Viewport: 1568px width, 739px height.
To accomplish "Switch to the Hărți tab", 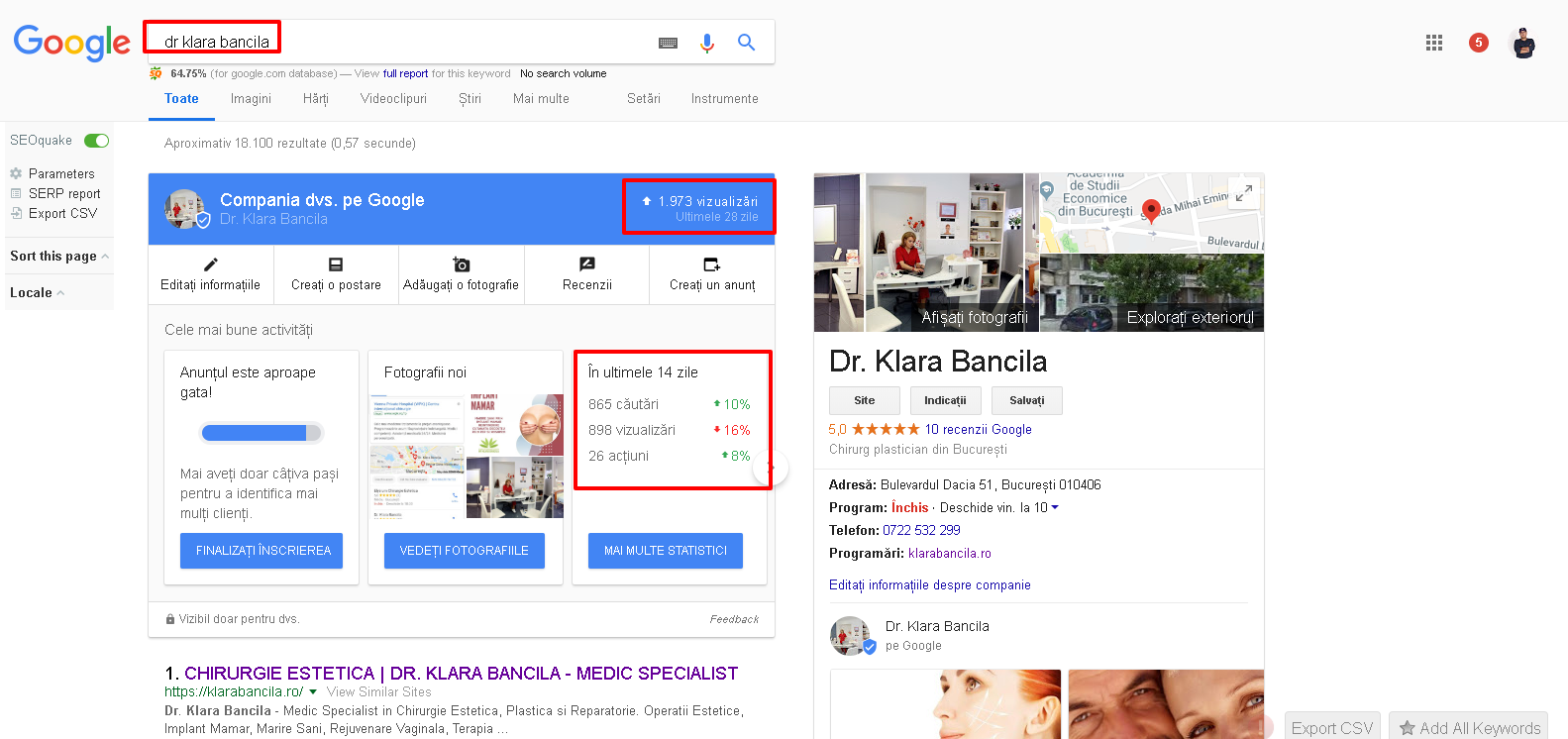I will click(316, 99).
